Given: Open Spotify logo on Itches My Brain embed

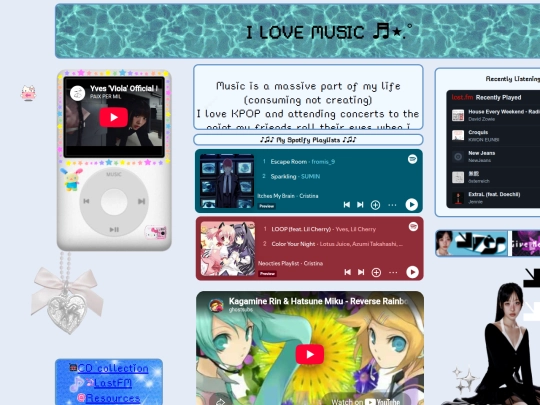Looking at the screenshot, I should [413, 159].
